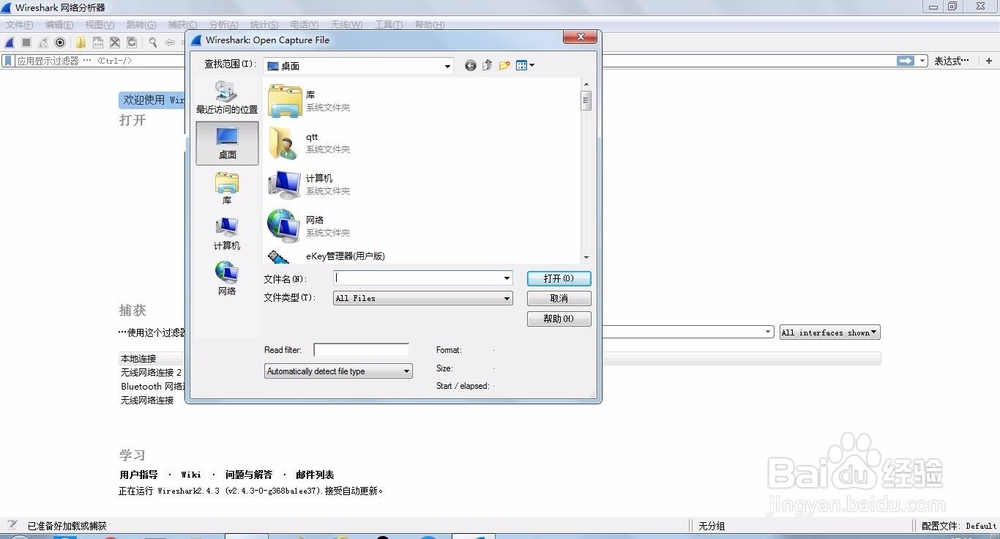Screen dimensions: 1000x539
Task: Expand the display filter history dropdown
Action: click(922, 61)
